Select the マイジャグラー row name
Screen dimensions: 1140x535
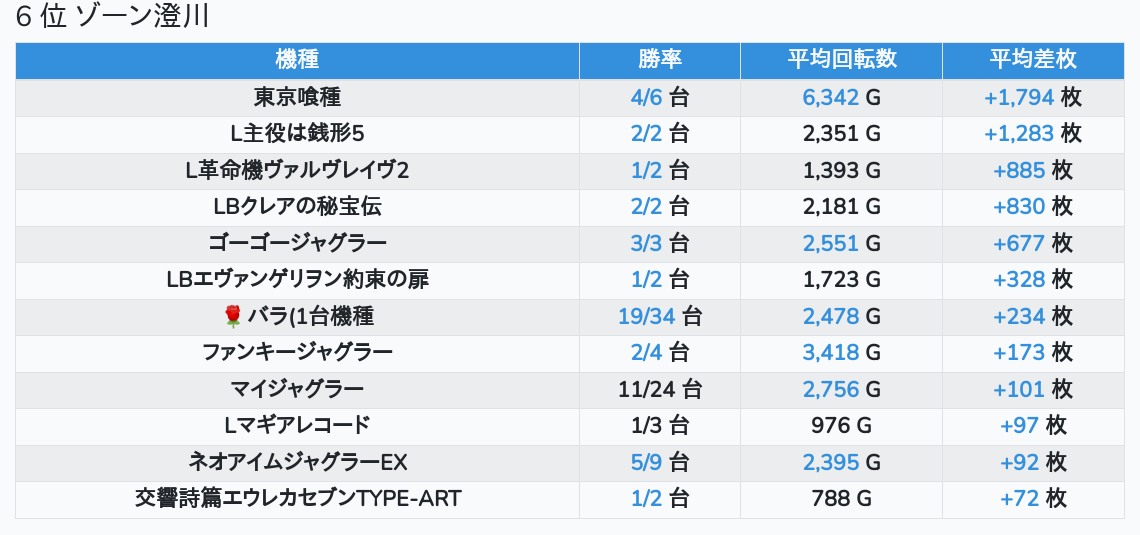pos(297,390)
